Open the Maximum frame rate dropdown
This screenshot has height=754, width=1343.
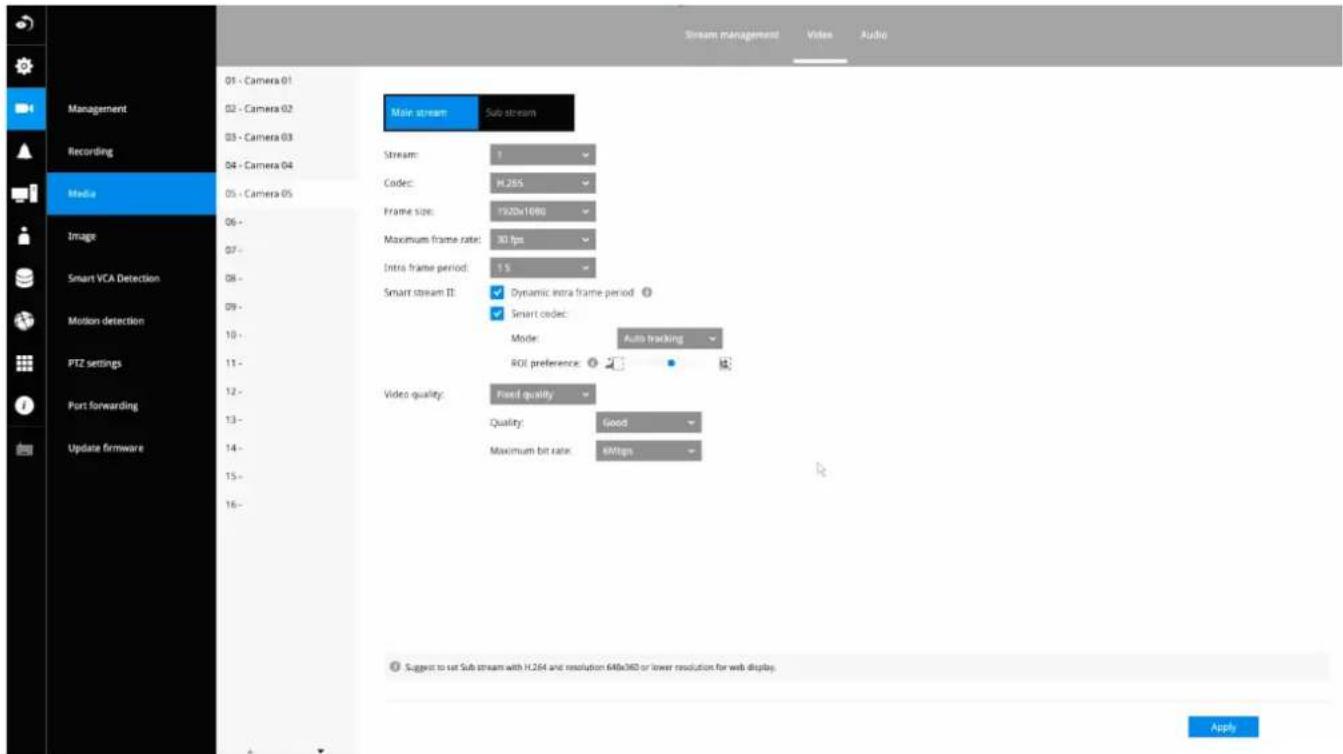543,240
